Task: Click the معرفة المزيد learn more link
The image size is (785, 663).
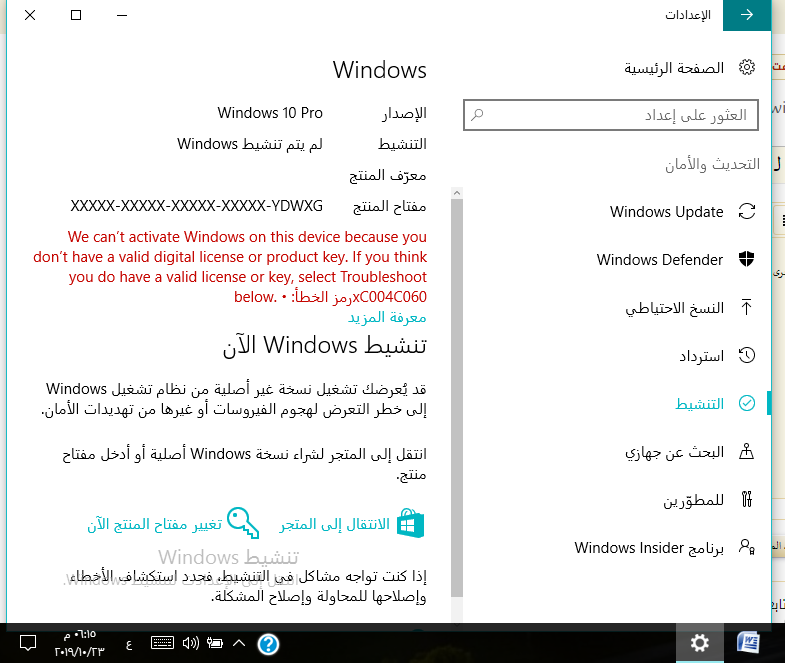Action: [x=387, y=317]
